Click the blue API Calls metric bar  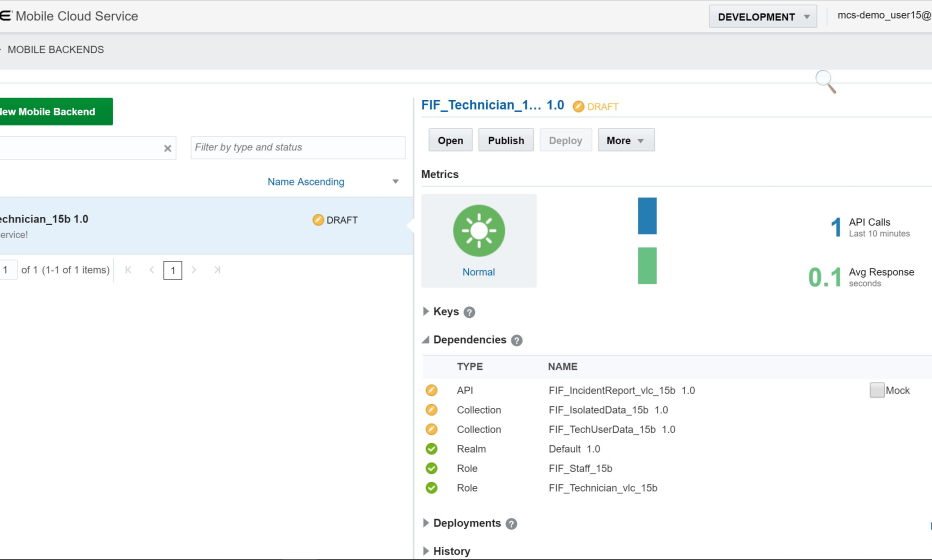click(647, 216)
